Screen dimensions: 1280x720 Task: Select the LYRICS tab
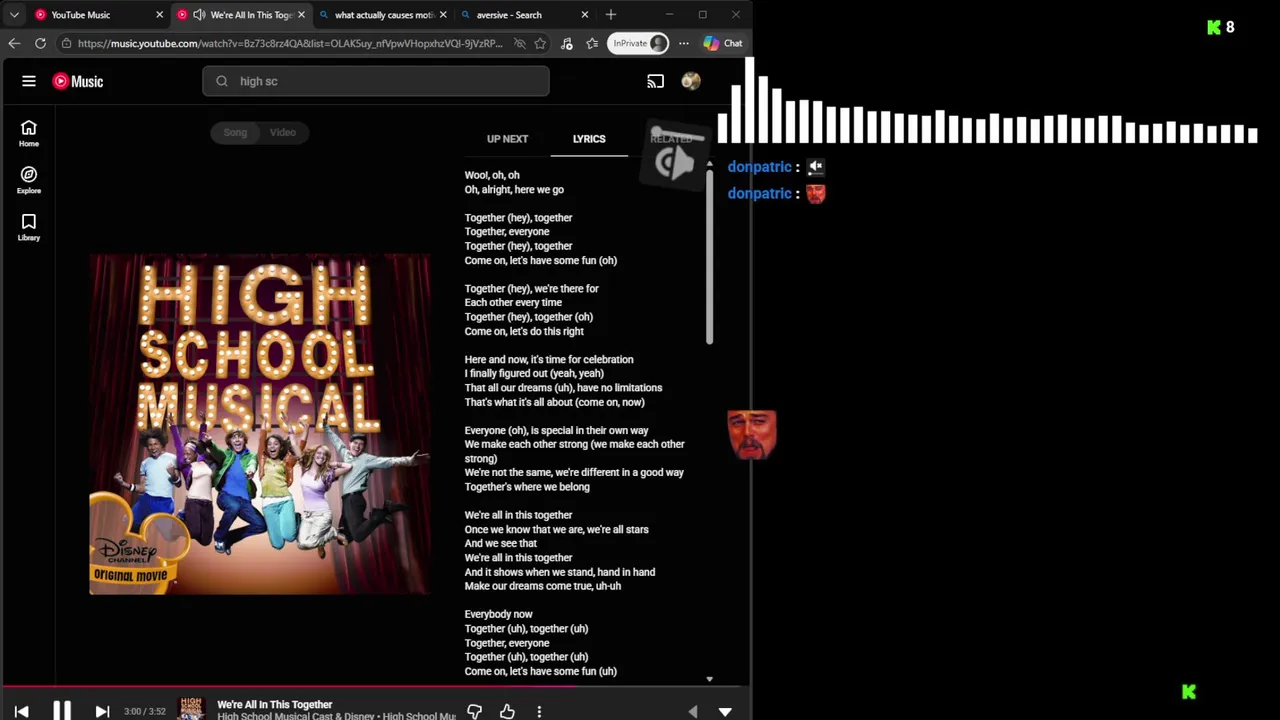pos(589,139)
